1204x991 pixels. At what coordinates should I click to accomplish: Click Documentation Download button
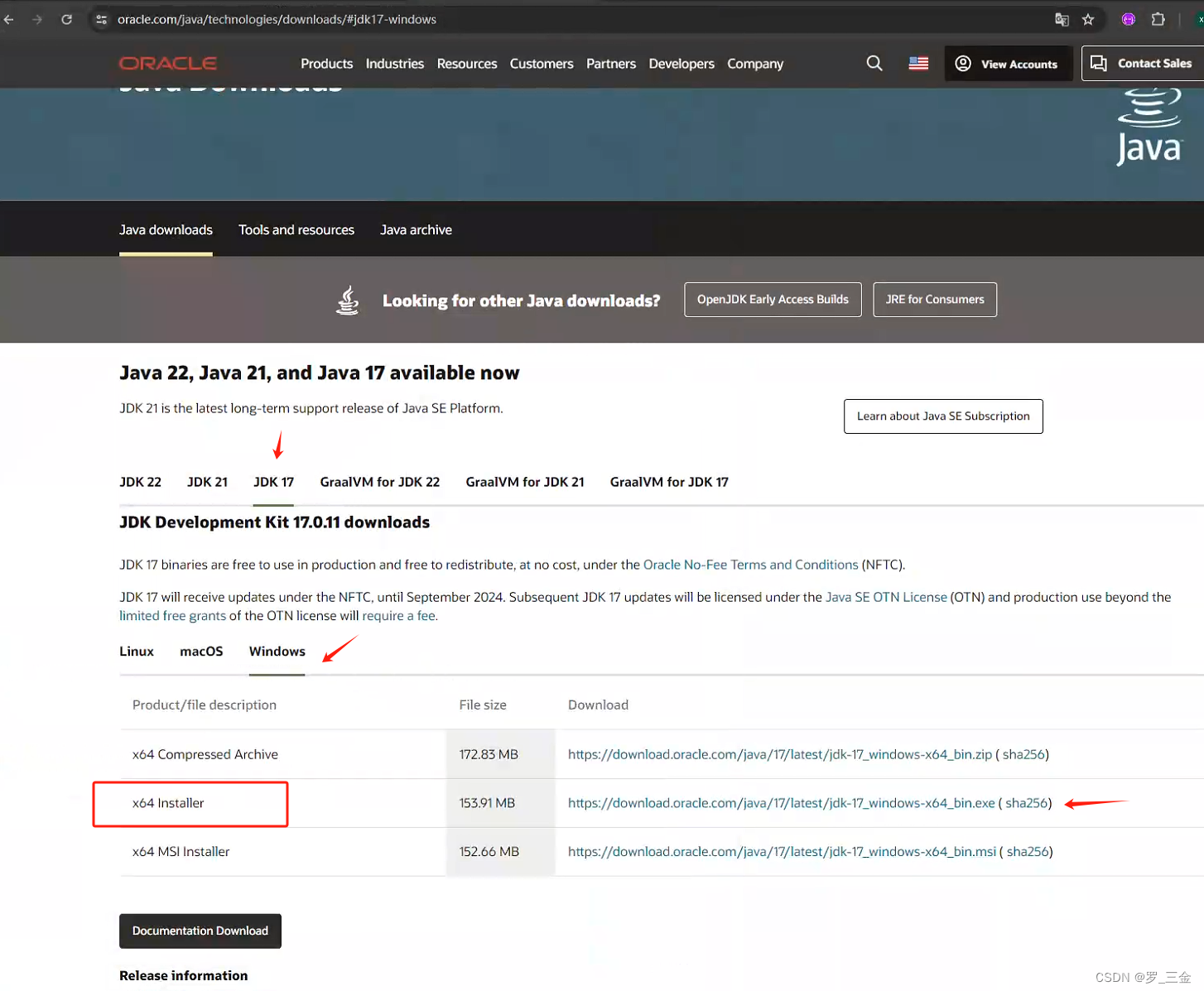(x=200, y=931)
